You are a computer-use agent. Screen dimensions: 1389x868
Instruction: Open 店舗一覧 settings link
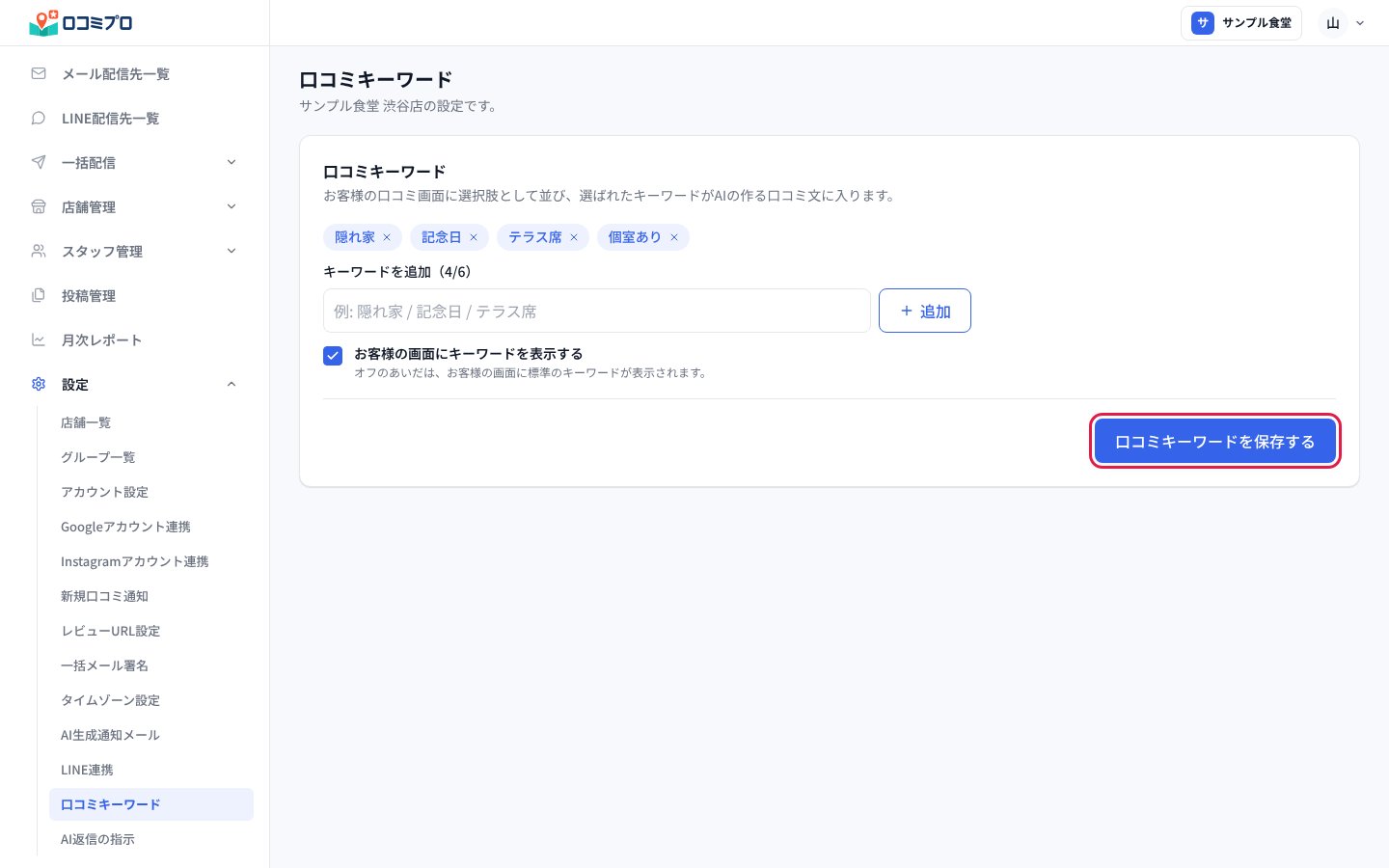(x=151, y=422)
